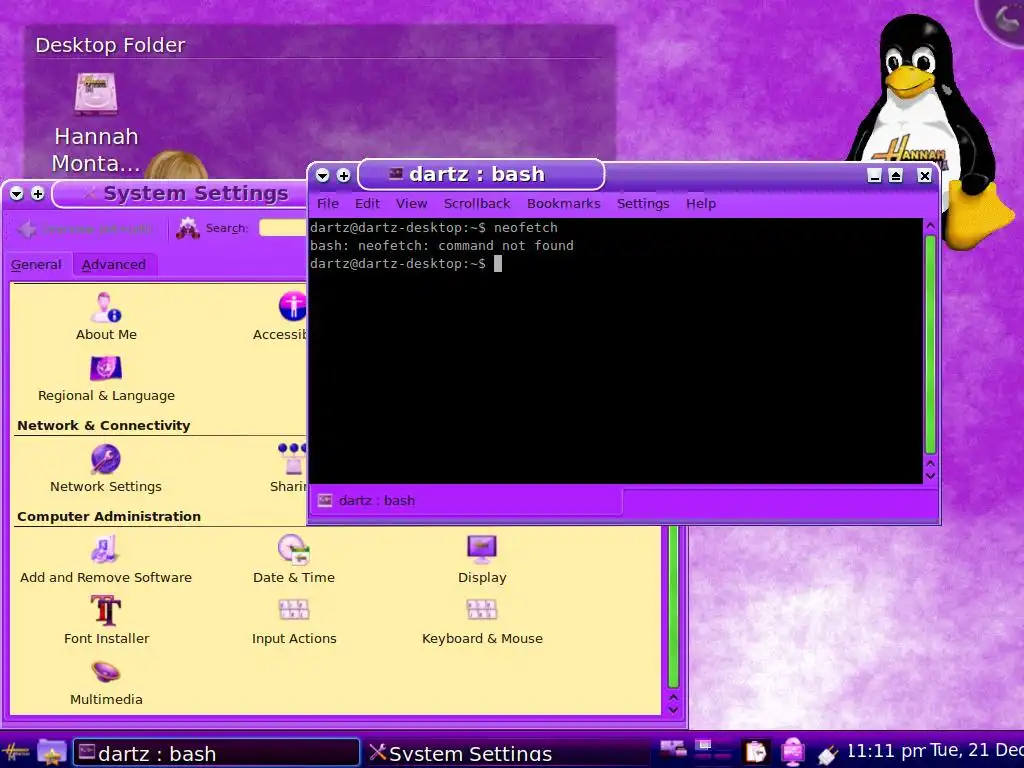Launch Add and Remove Software
The image size is (1024, 768).
[x=106, y=560]
